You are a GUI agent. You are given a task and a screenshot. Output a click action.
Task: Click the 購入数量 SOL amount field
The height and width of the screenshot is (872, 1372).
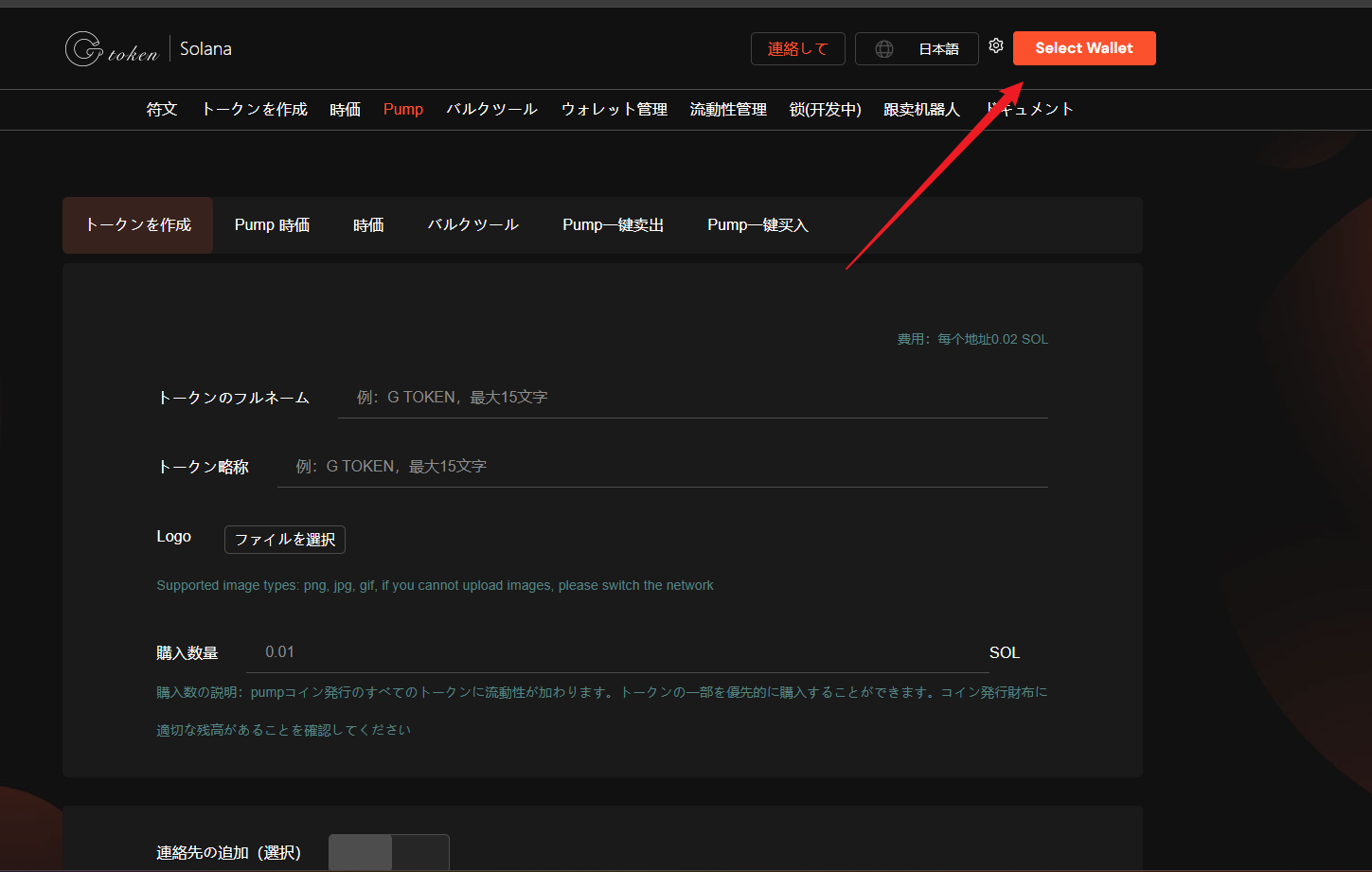pos(615,652)
